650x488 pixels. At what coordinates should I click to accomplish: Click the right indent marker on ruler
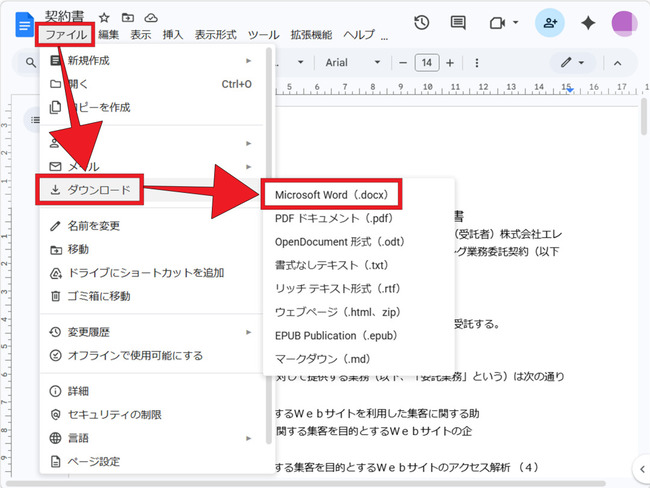(571, 90)
